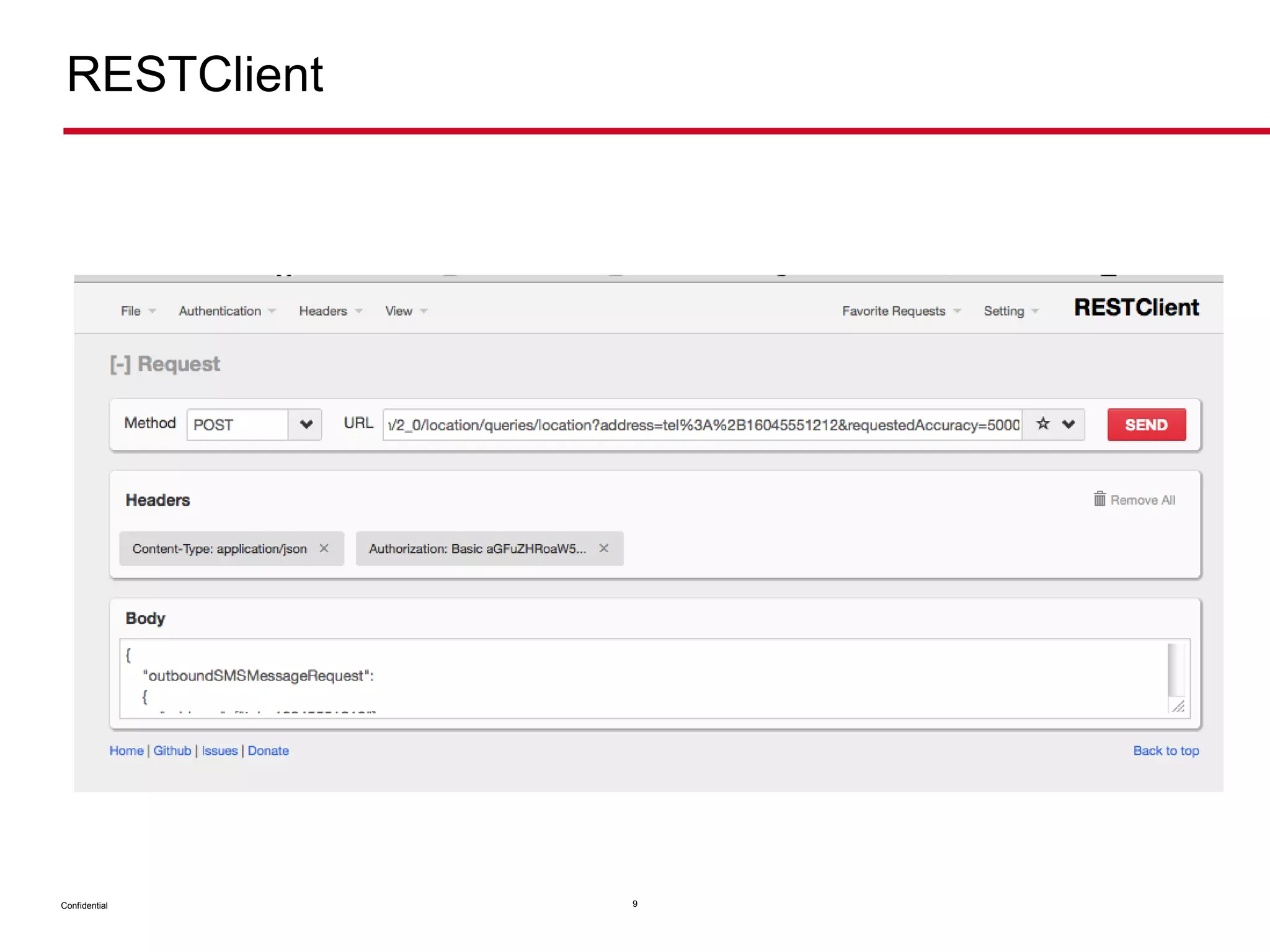This screenshot has height=952, width=1270.
Task: Open the Donate link
Action: [x=269, y=751]
